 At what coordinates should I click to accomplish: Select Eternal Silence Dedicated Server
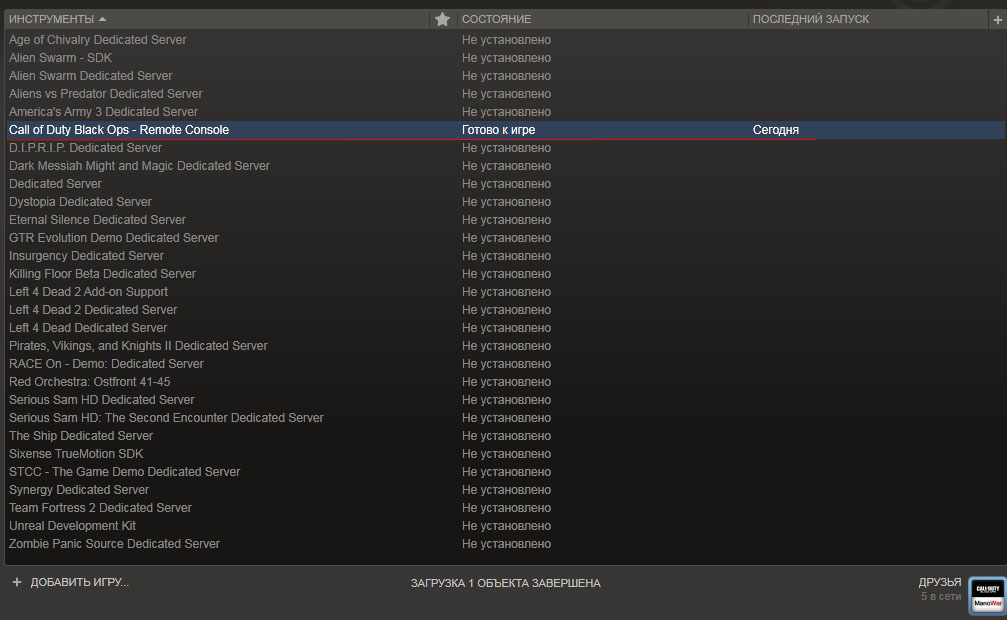[x=97, y=220]
